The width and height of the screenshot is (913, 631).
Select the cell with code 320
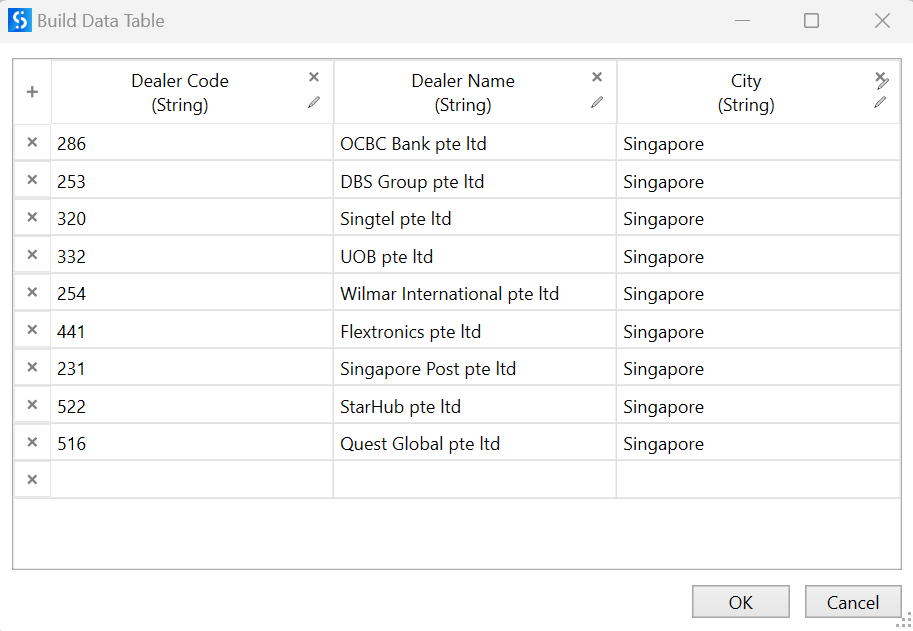(192, 218)
